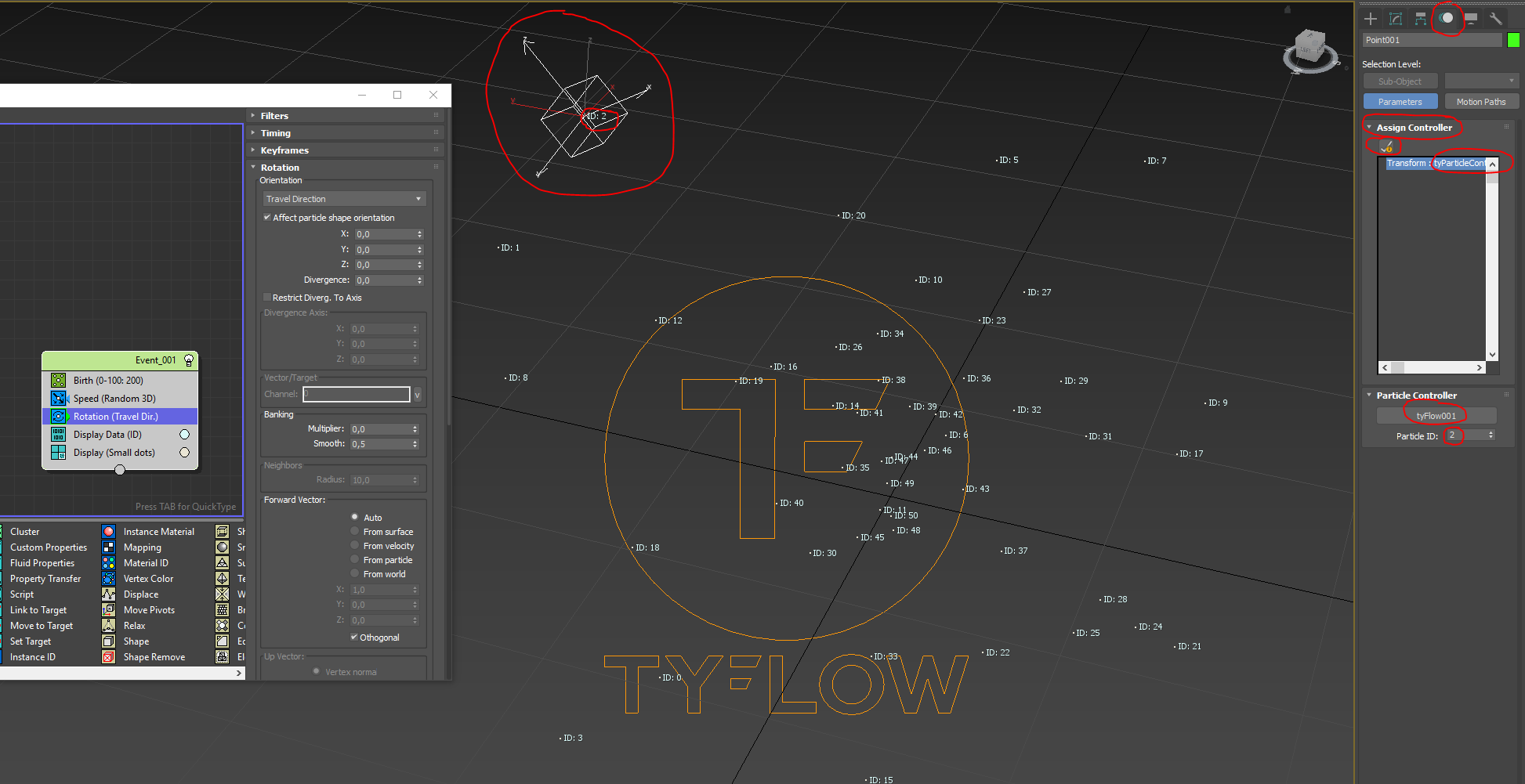
Task: Open the Vector/Target channel dropdown arrow
Action: tap(417, 395)
